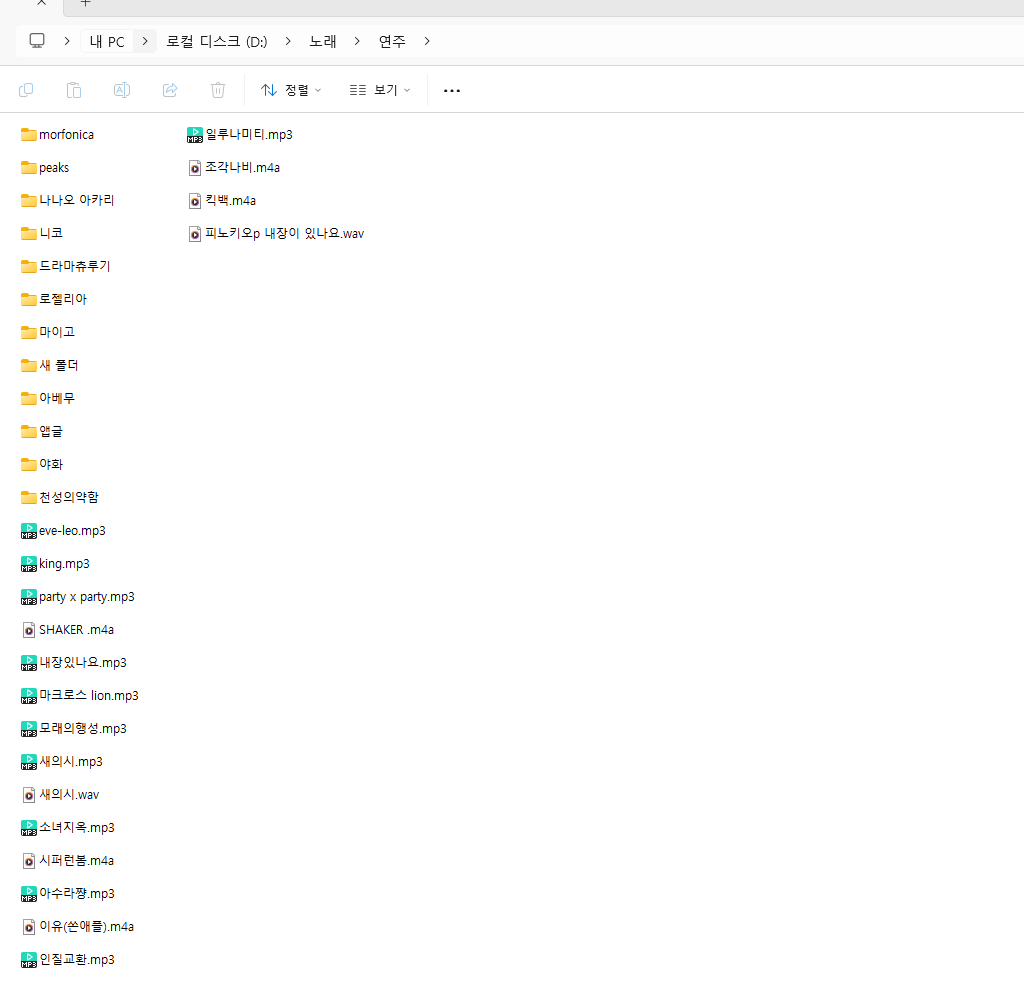Select file name 피노키오p 내장이 있나요.wav

(x=285, y=233)
